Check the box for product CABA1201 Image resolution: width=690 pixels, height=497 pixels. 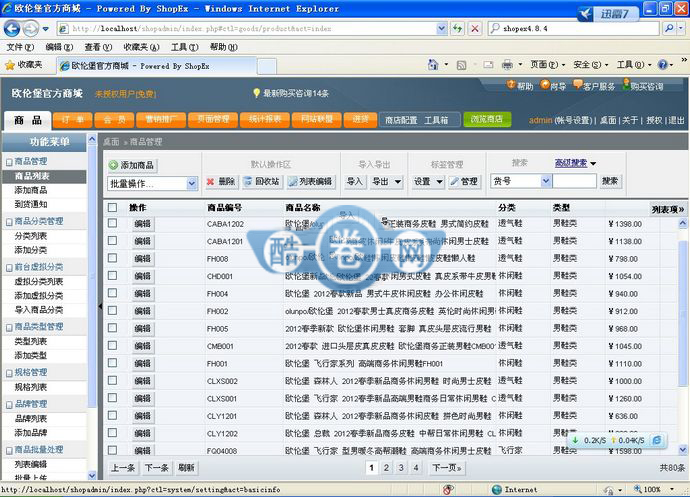(113, 241)
